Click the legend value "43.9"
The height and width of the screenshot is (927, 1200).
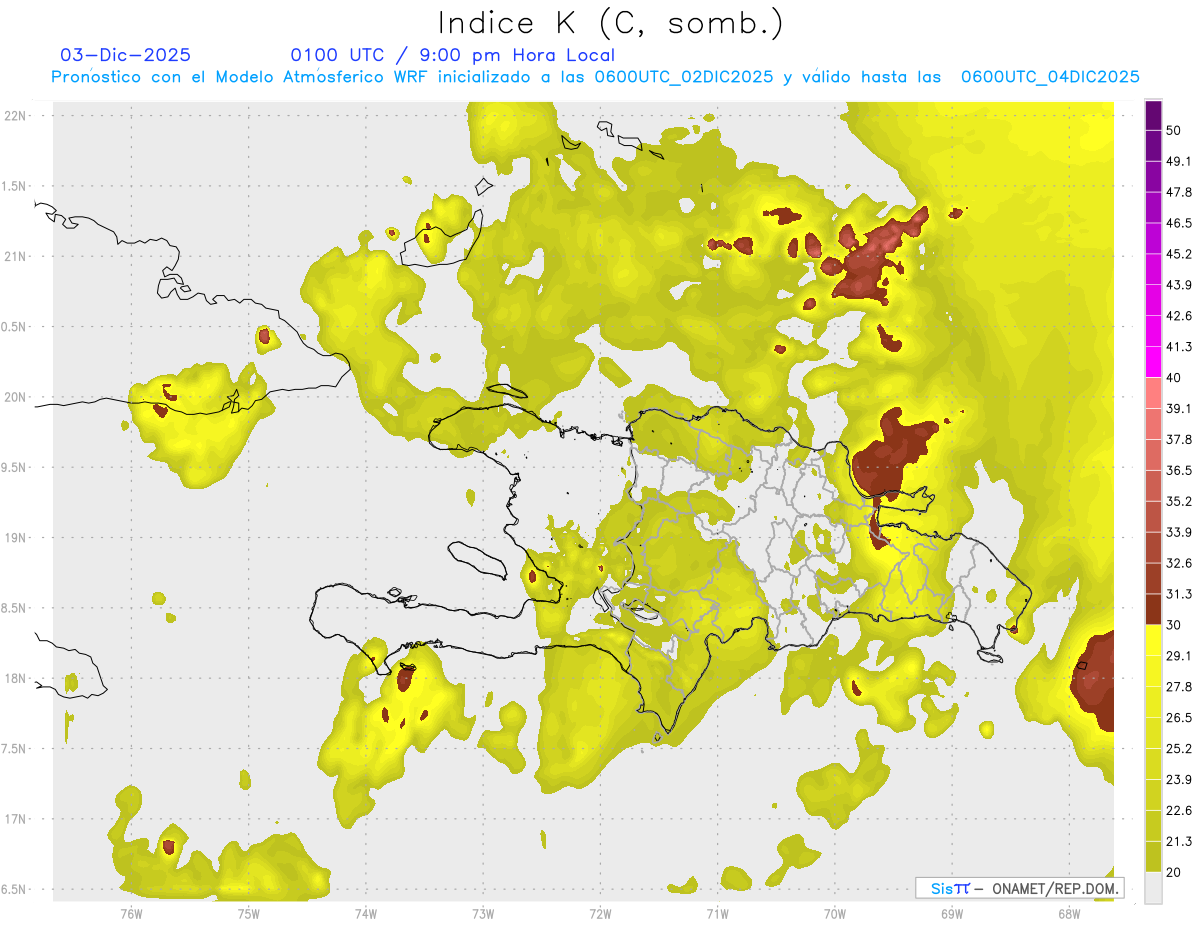(x=1179, y=285)
